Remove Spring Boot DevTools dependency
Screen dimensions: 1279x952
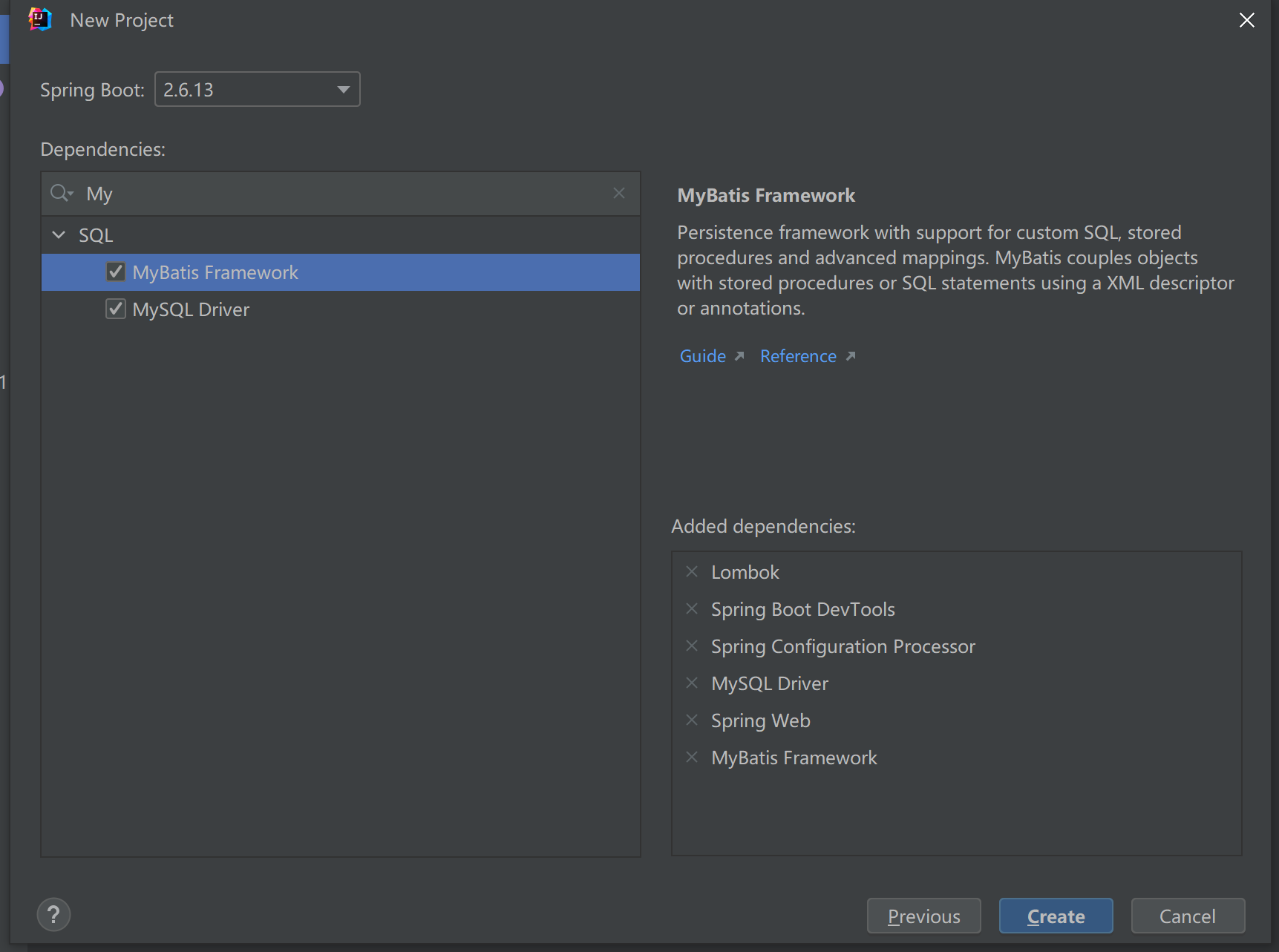(692, 608)
